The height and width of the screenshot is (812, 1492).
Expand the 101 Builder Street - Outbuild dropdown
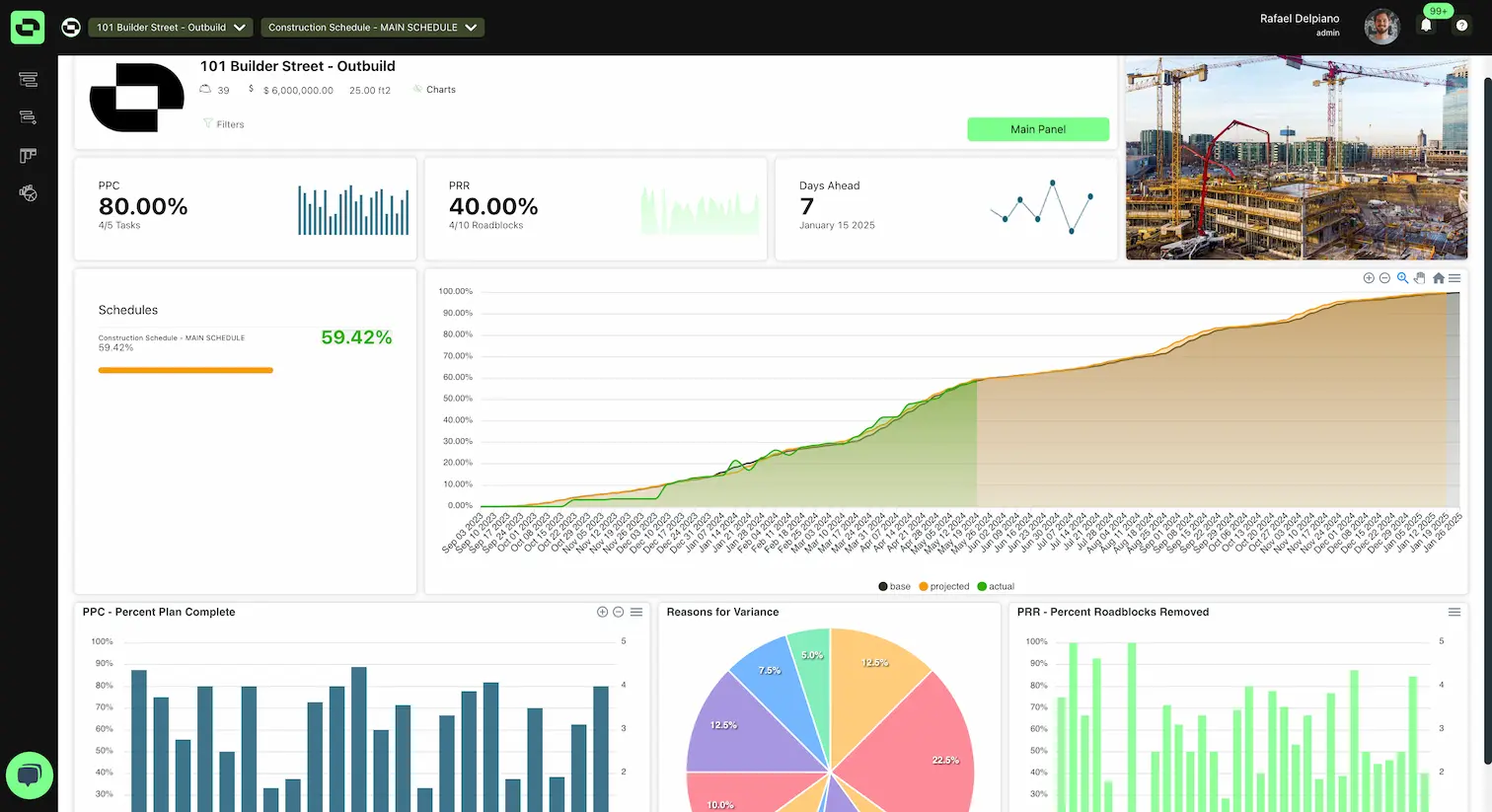[x=171, y=28]
